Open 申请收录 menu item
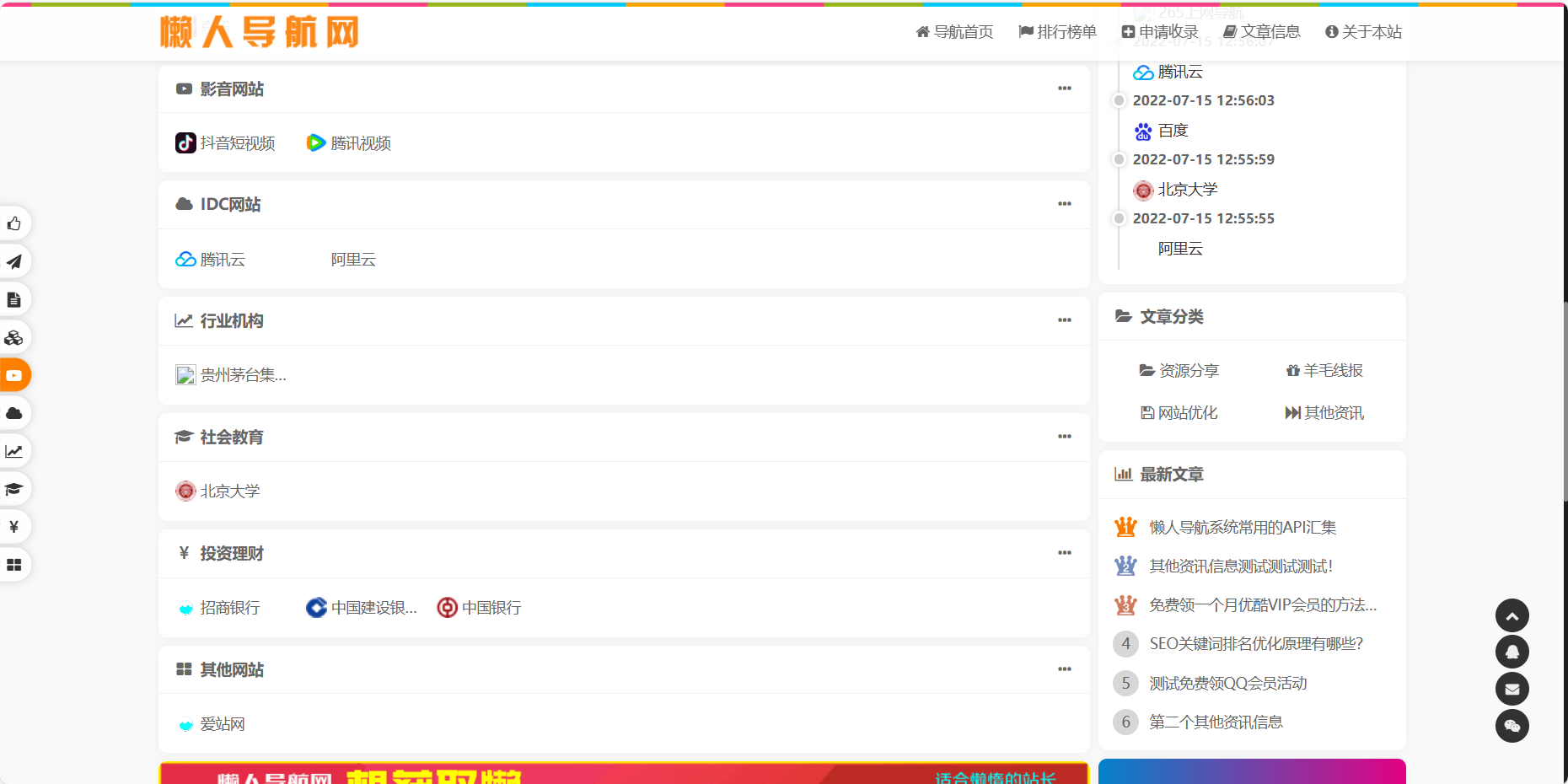Image resolution: width=1568 pixels, height=784 pixels. [x=1160, y=32]
